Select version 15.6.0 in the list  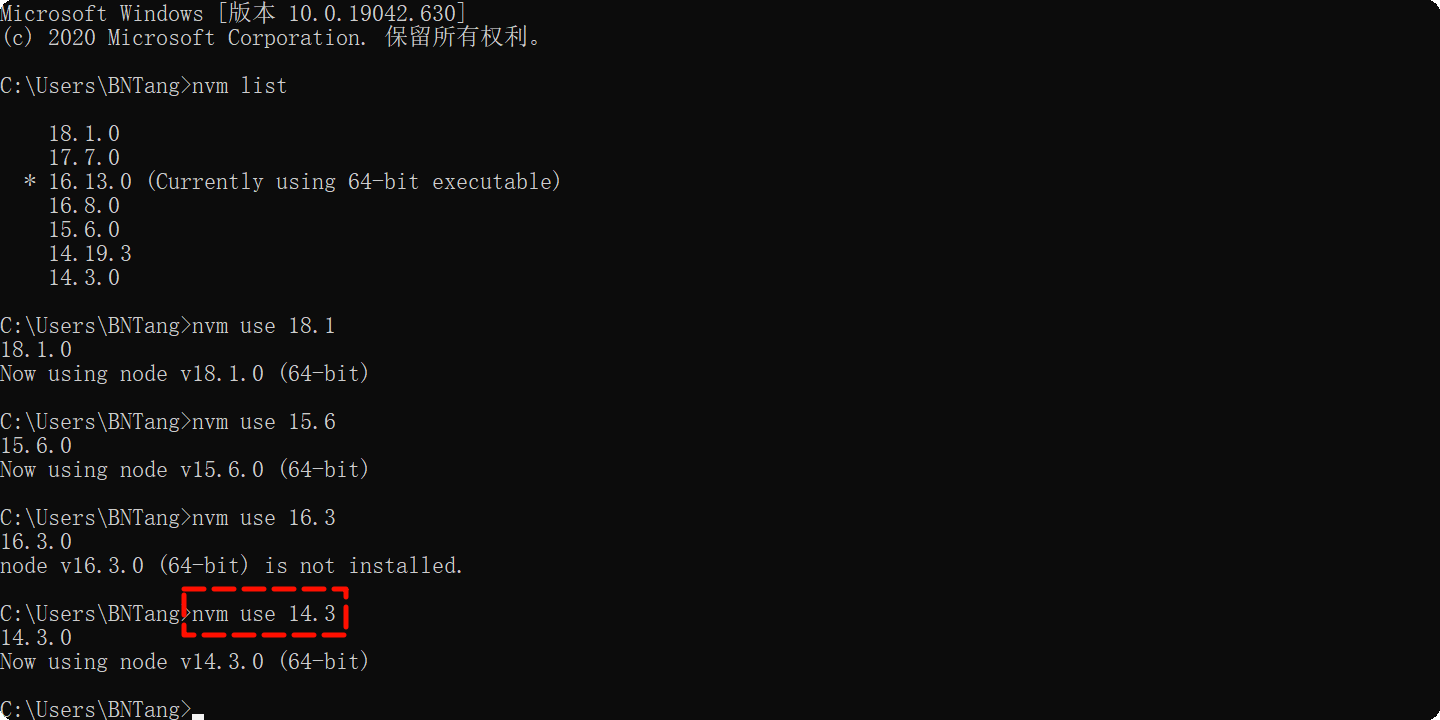pos(84,230)
